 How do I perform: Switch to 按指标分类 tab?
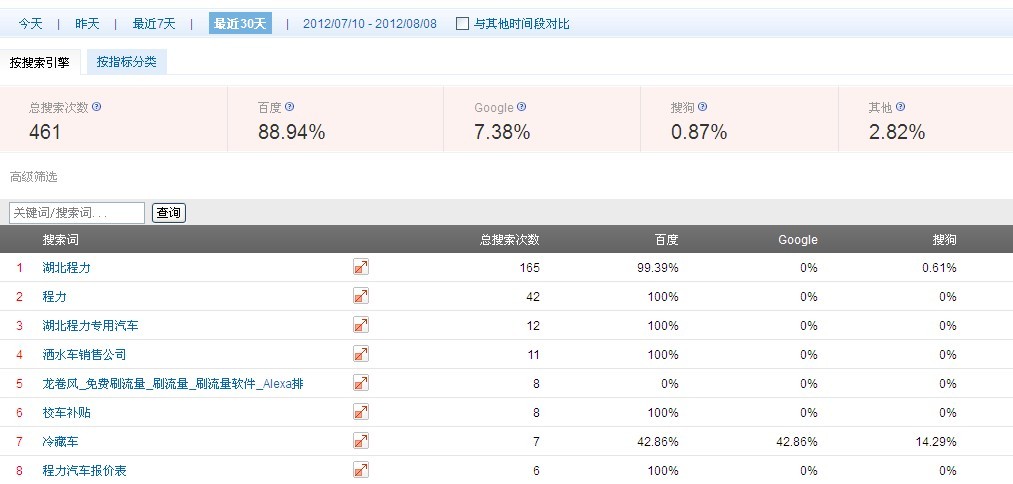[126, 62]
